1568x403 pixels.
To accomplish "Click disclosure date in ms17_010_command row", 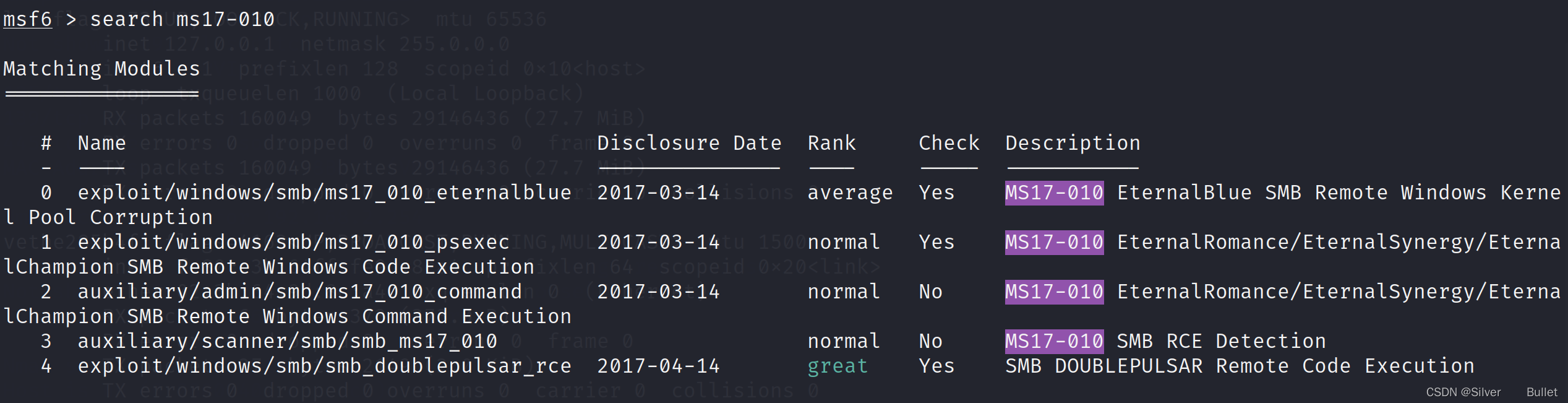I will click(658, 292).
